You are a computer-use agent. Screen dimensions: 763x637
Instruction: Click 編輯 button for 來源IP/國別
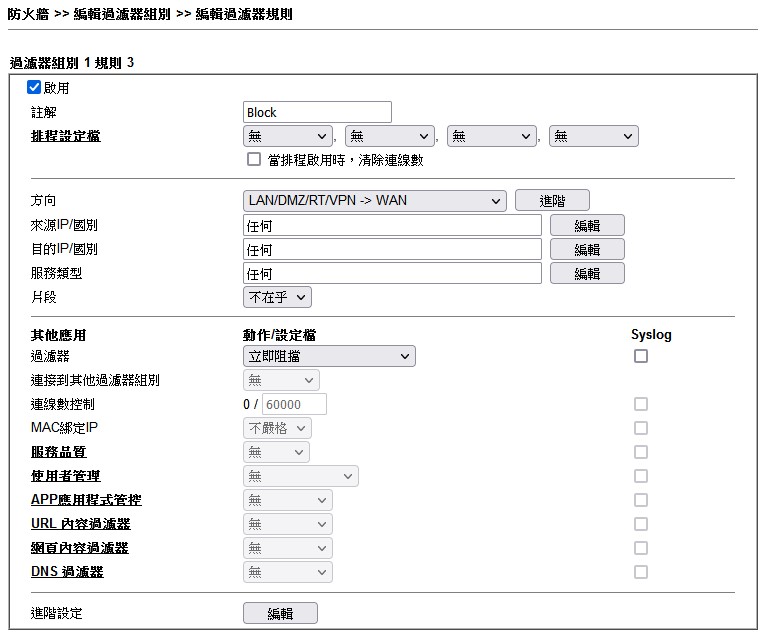587,225
